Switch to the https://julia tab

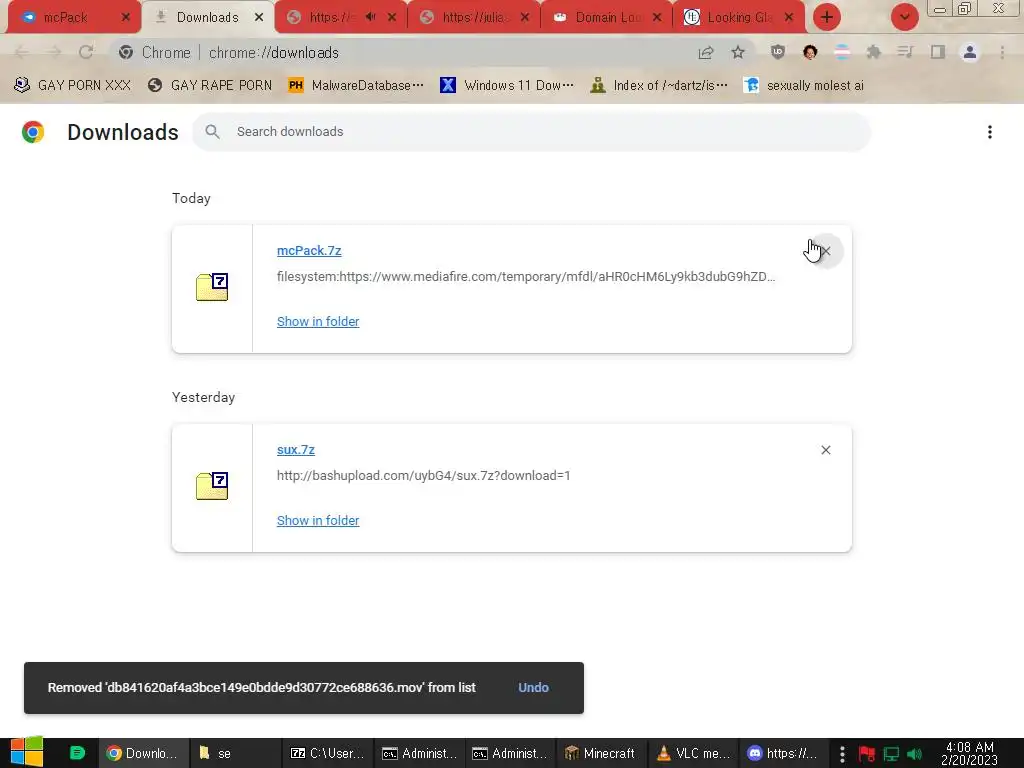click(473, 17)
